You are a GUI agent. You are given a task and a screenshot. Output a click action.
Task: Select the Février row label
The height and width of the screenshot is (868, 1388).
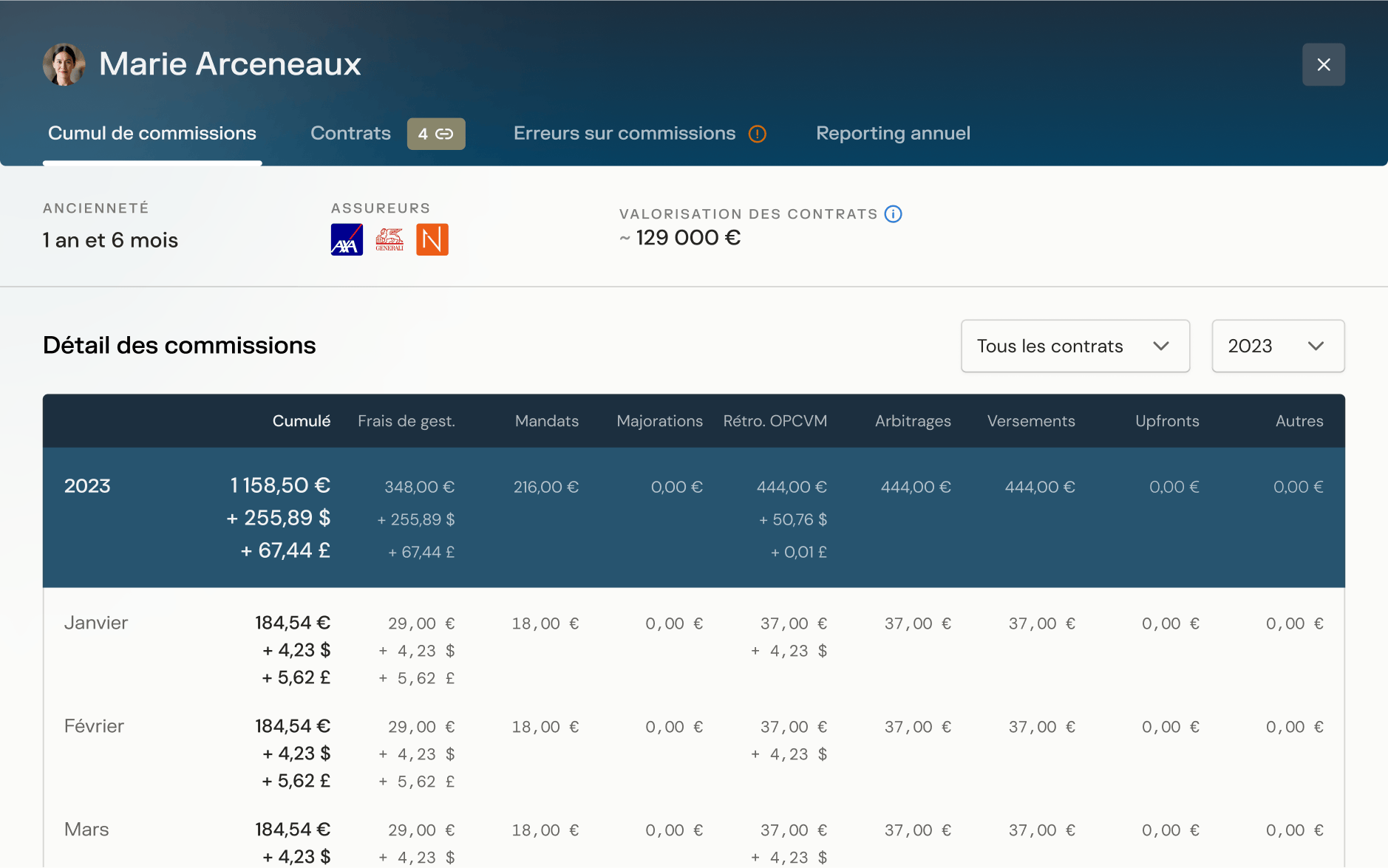coord(94,726)
